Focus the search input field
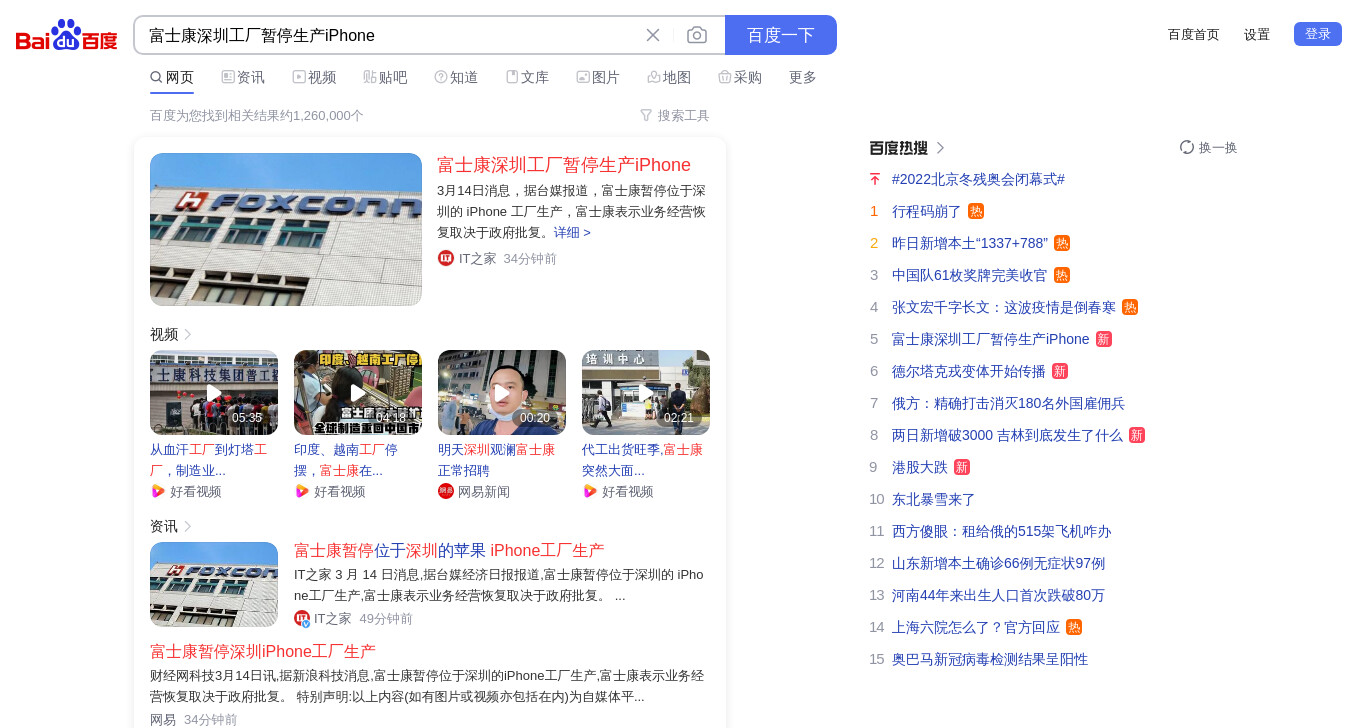This screenshot has width=1366, height=728. tap(390, 35)
